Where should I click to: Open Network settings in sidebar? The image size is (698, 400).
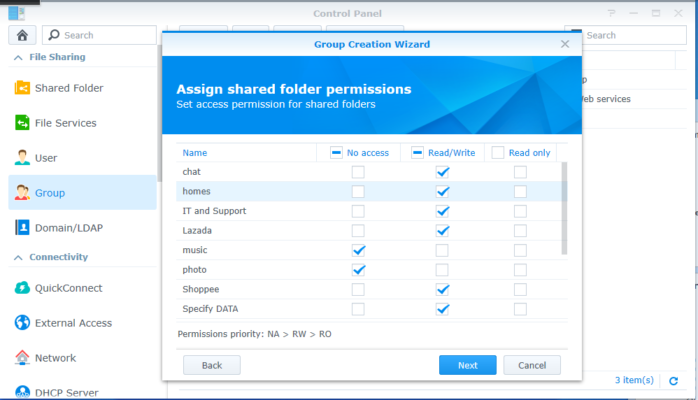(x=82, y=358)
